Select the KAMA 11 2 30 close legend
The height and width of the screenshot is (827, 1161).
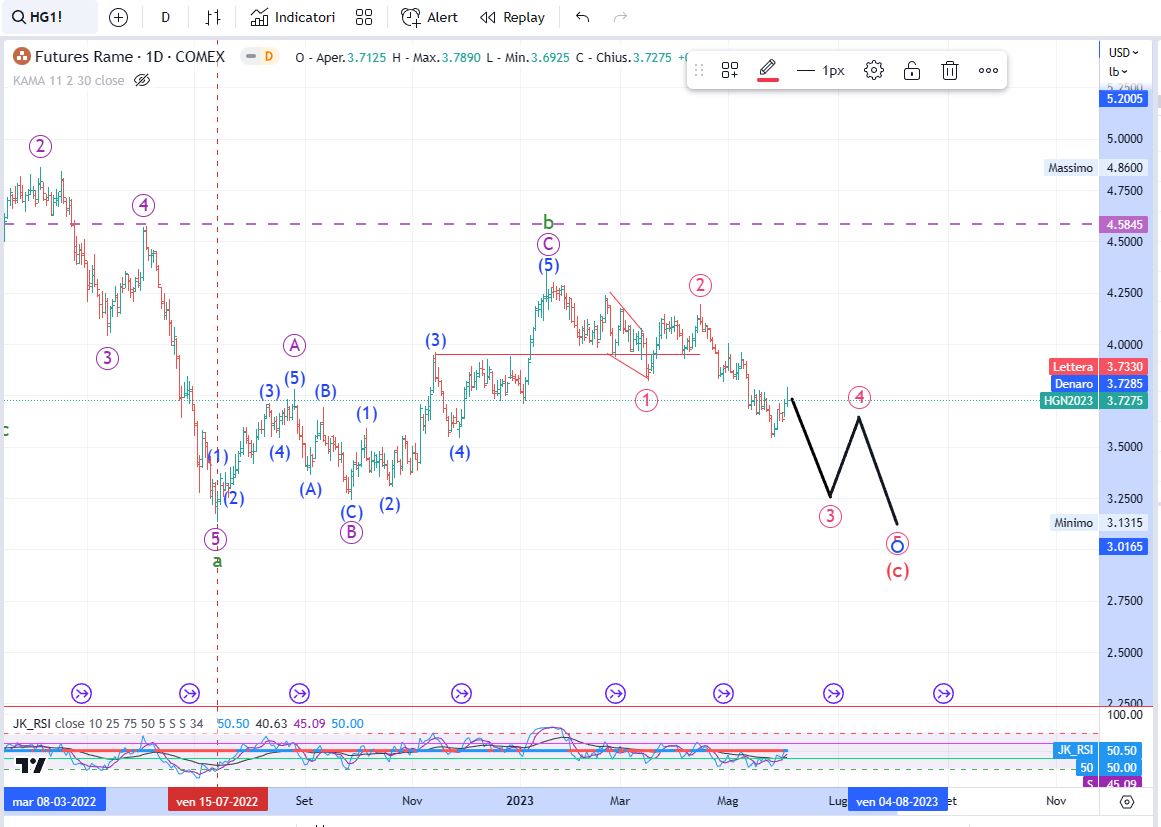68,80
